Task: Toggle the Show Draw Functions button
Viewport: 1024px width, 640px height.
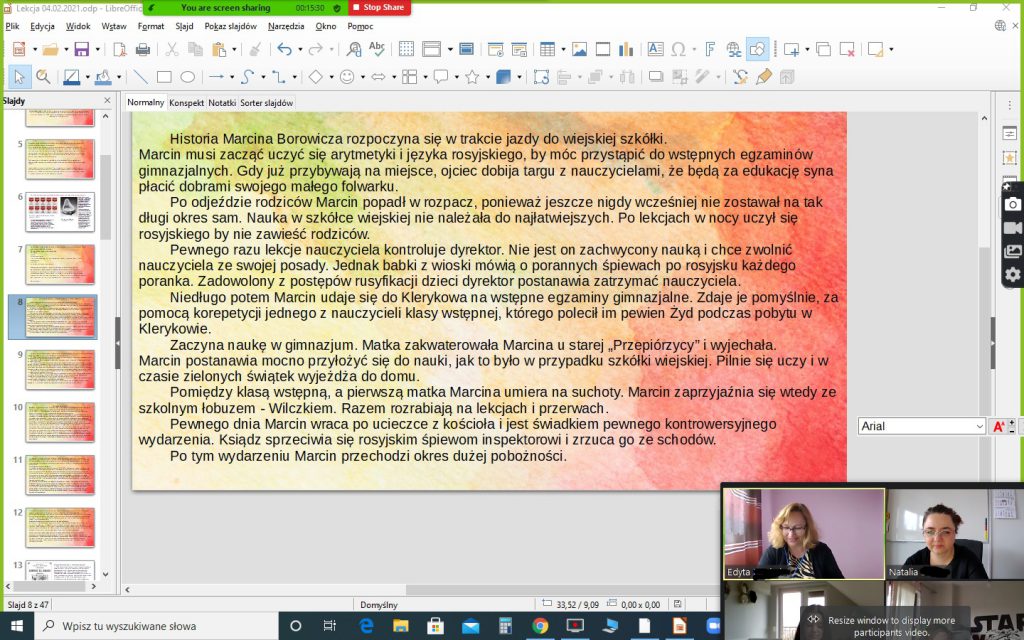Action: (757, 49)
